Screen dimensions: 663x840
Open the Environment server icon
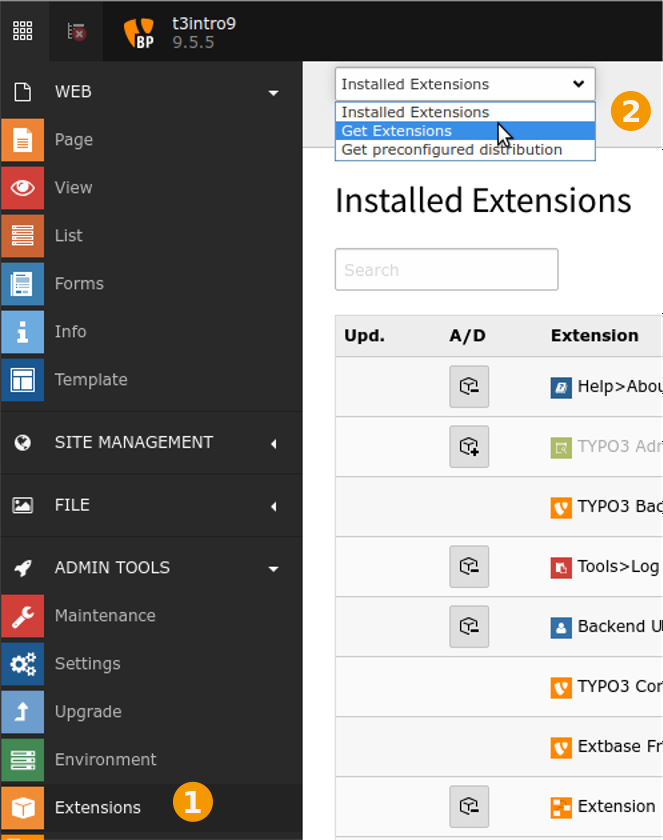(x=22, y=760)
